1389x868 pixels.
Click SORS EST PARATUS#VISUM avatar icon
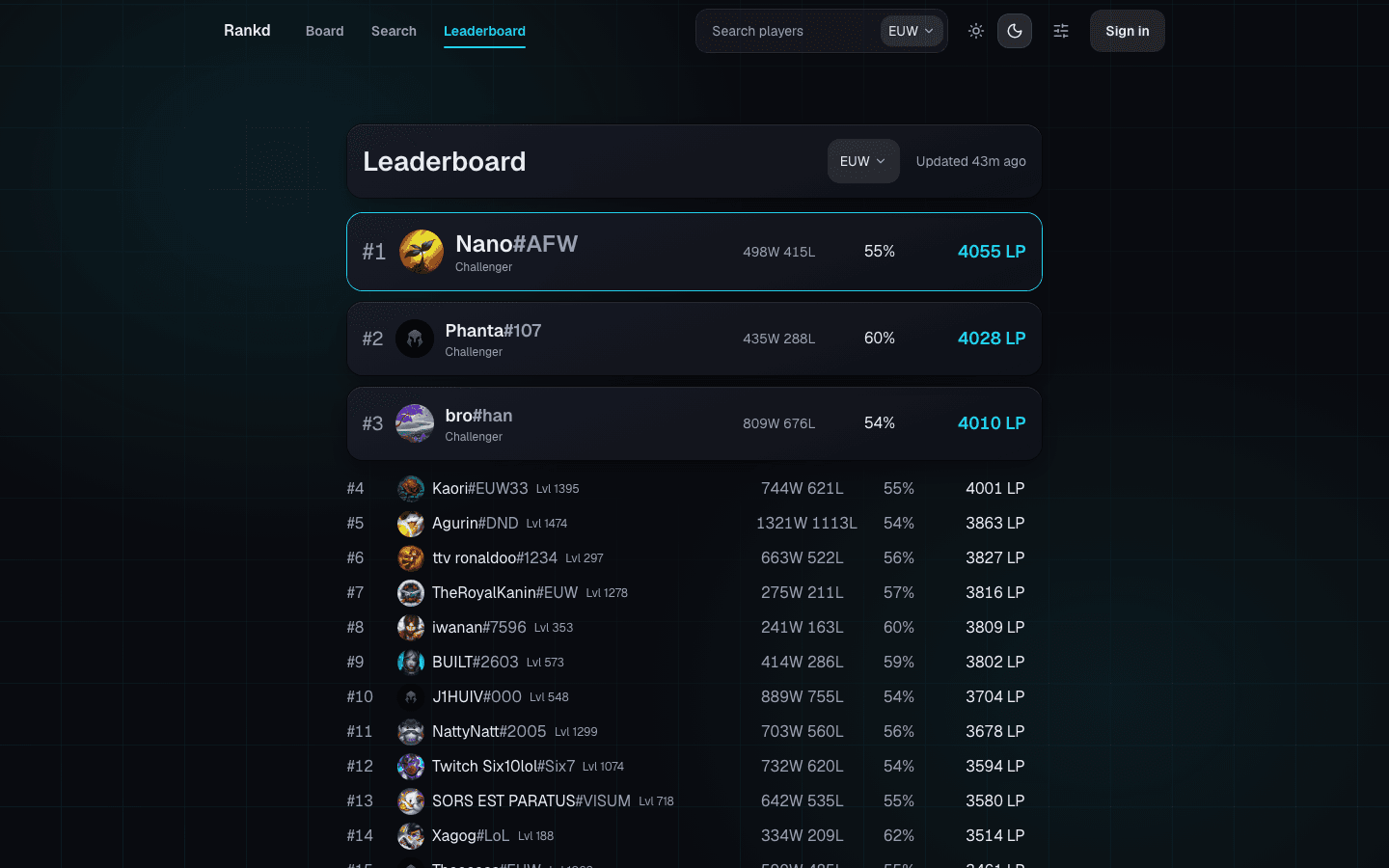(x=411, y=801)
